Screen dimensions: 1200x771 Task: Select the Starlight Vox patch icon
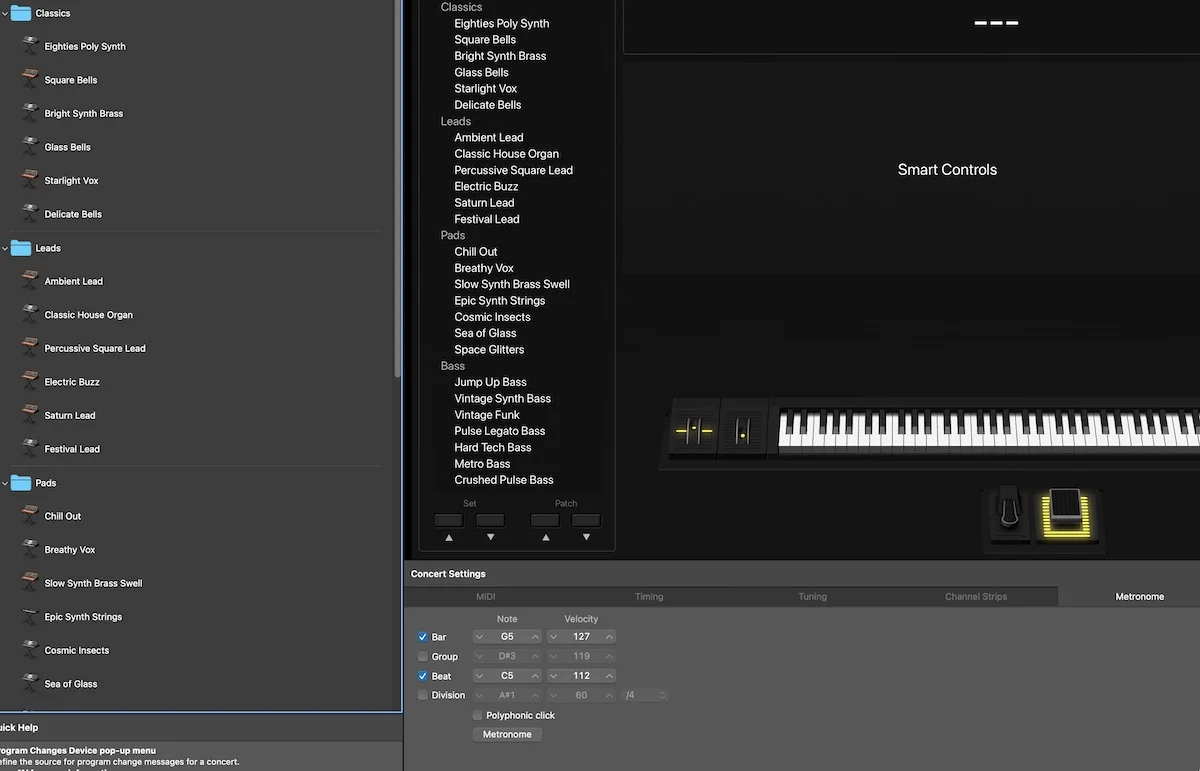(30, 180)
